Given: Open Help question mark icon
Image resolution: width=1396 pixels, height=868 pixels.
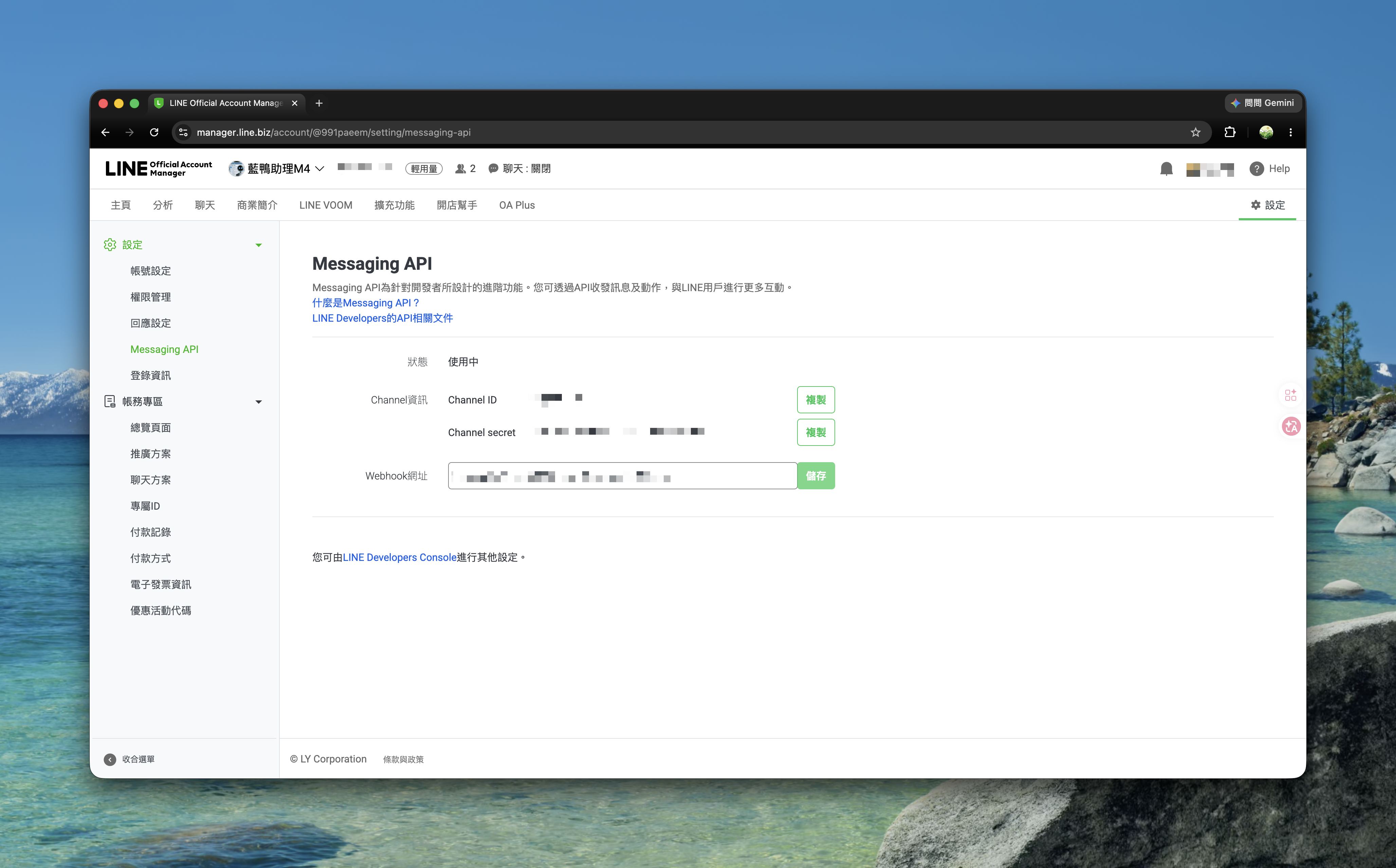Looking at the screenshot, I should click(x=1256, y=169).
